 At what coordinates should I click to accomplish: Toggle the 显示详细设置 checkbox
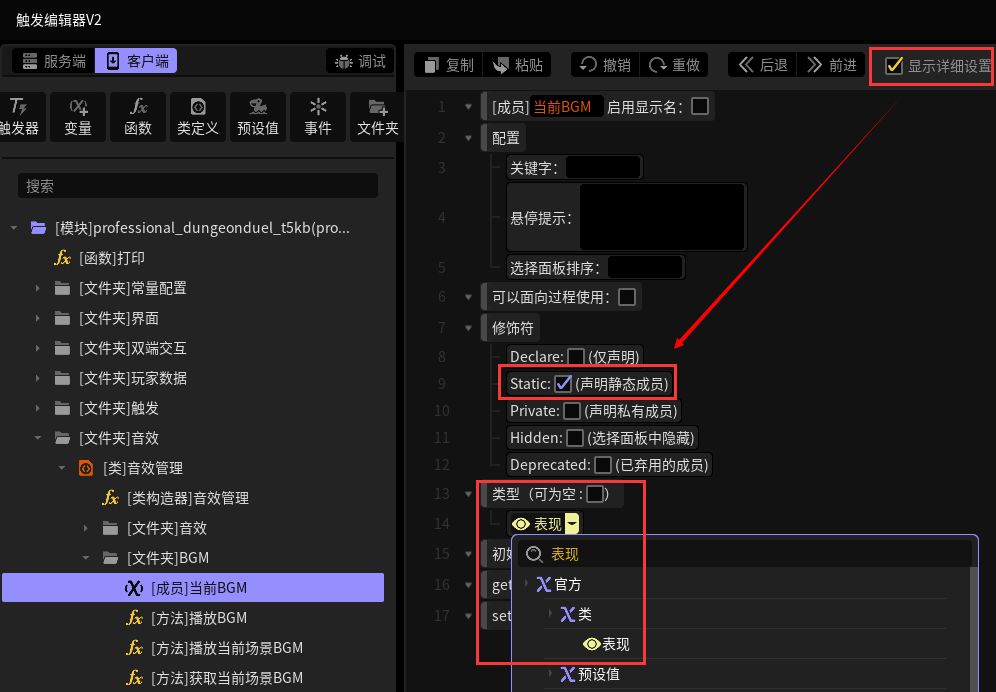894,65
